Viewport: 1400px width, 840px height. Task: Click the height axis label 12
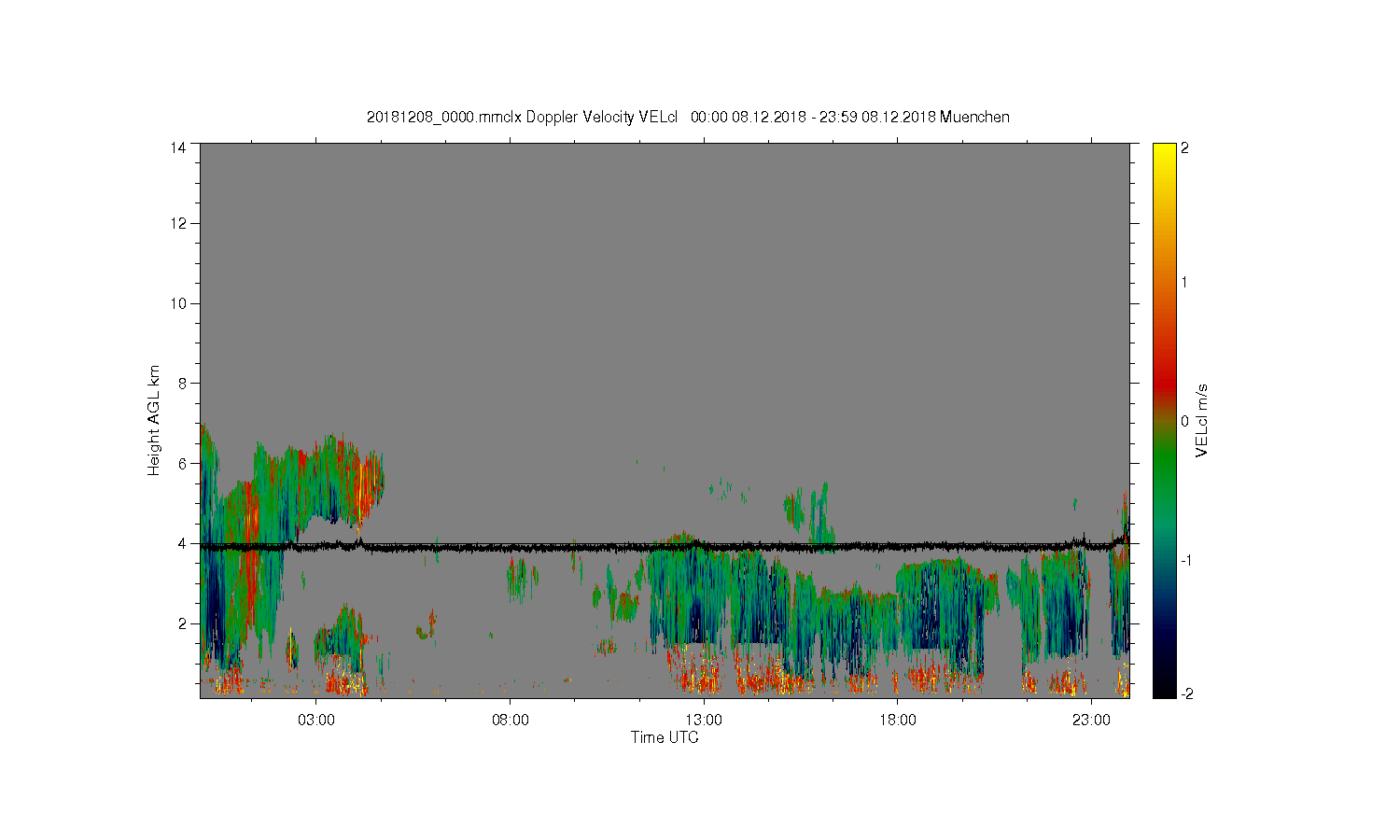(x=177, y=223)
